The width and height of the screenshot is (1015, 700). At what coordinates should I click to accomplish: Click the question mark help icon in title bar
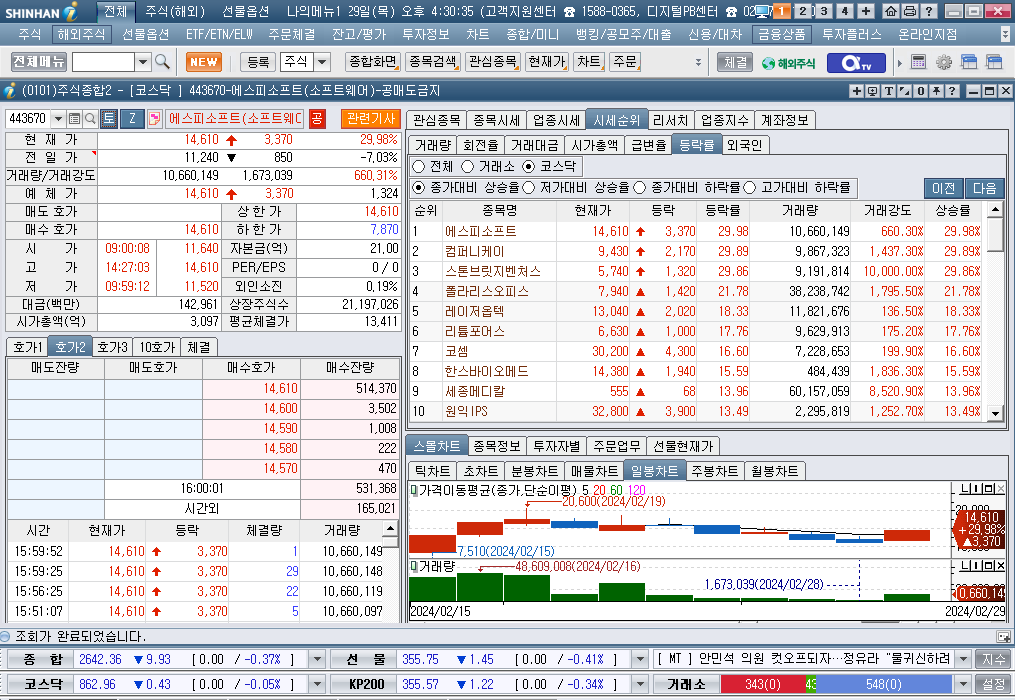click(929, 11)
